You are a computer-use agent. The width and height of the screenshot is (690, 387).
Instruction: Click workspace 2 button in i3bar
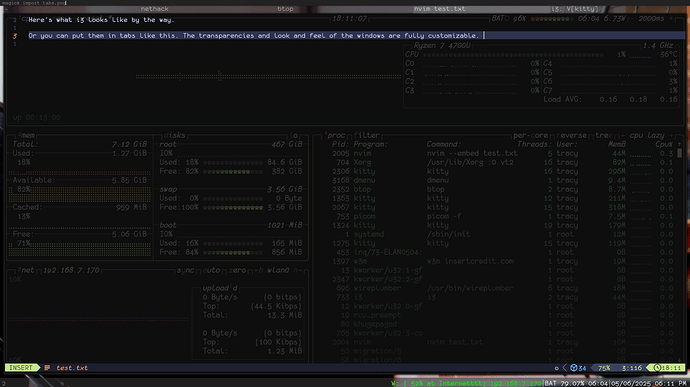pos(4,383)
